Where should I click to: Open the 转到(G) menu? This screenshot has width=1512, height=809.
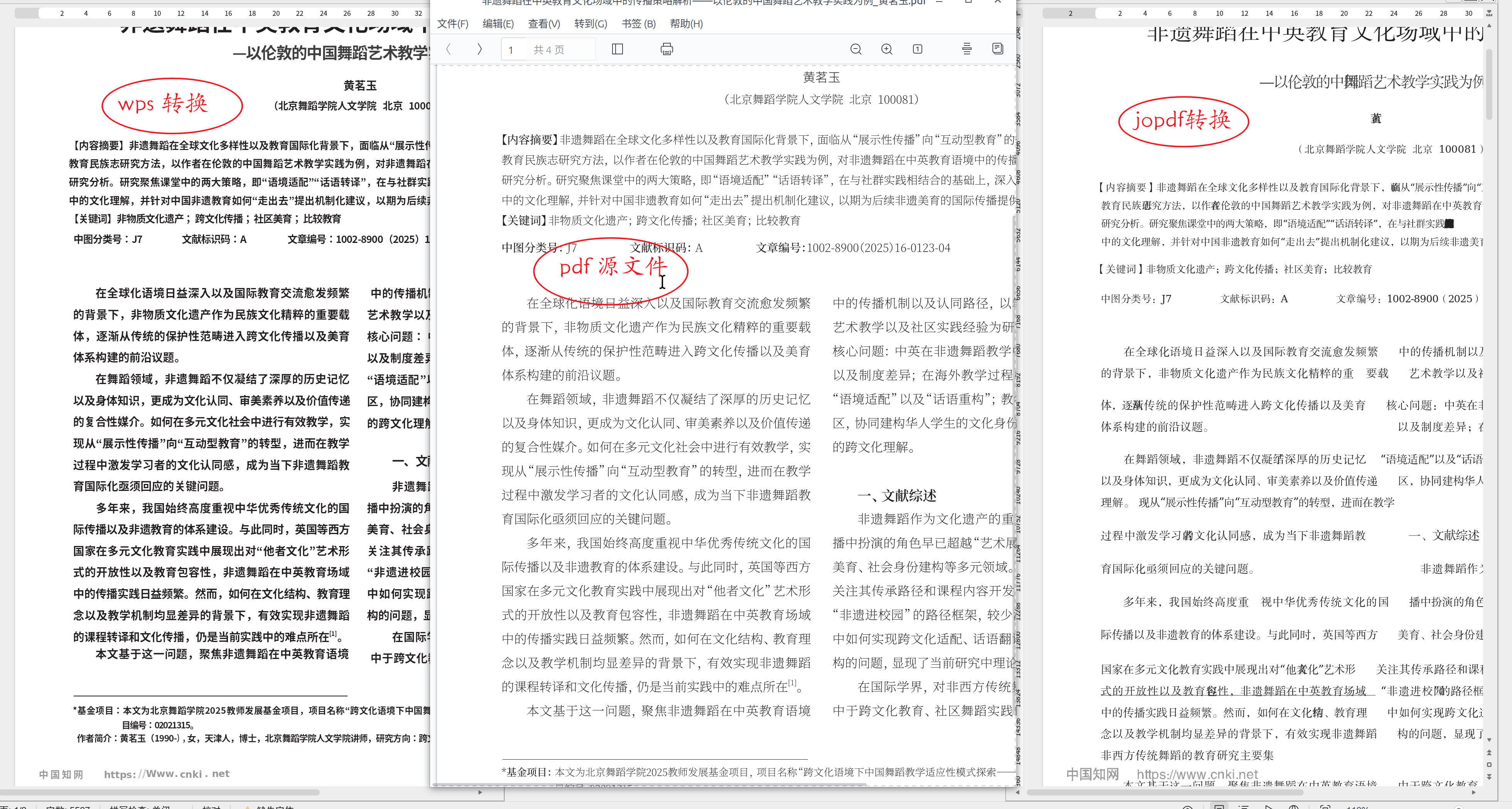(591, 24)
